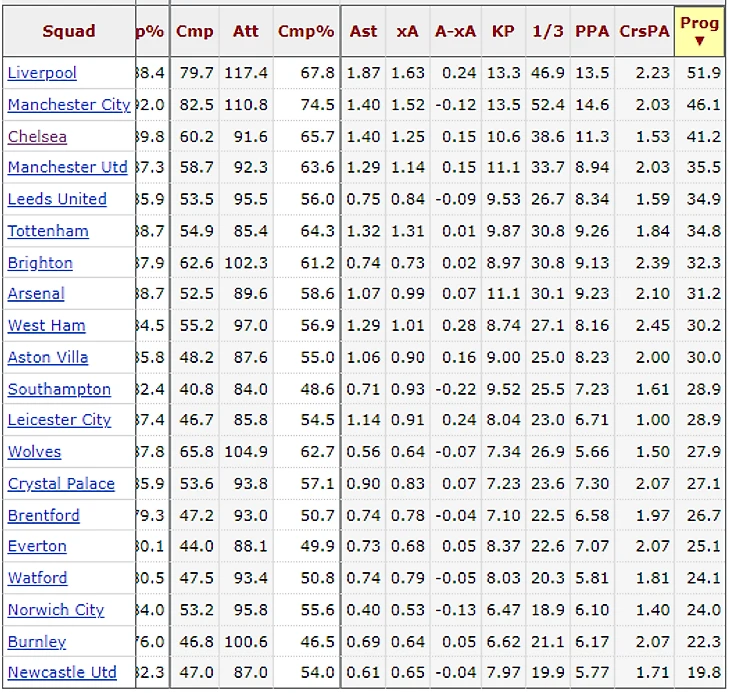Select Norwich City's Ast value 0.40
The height and width of the screenshot is (693, 730).
[363, 610]
